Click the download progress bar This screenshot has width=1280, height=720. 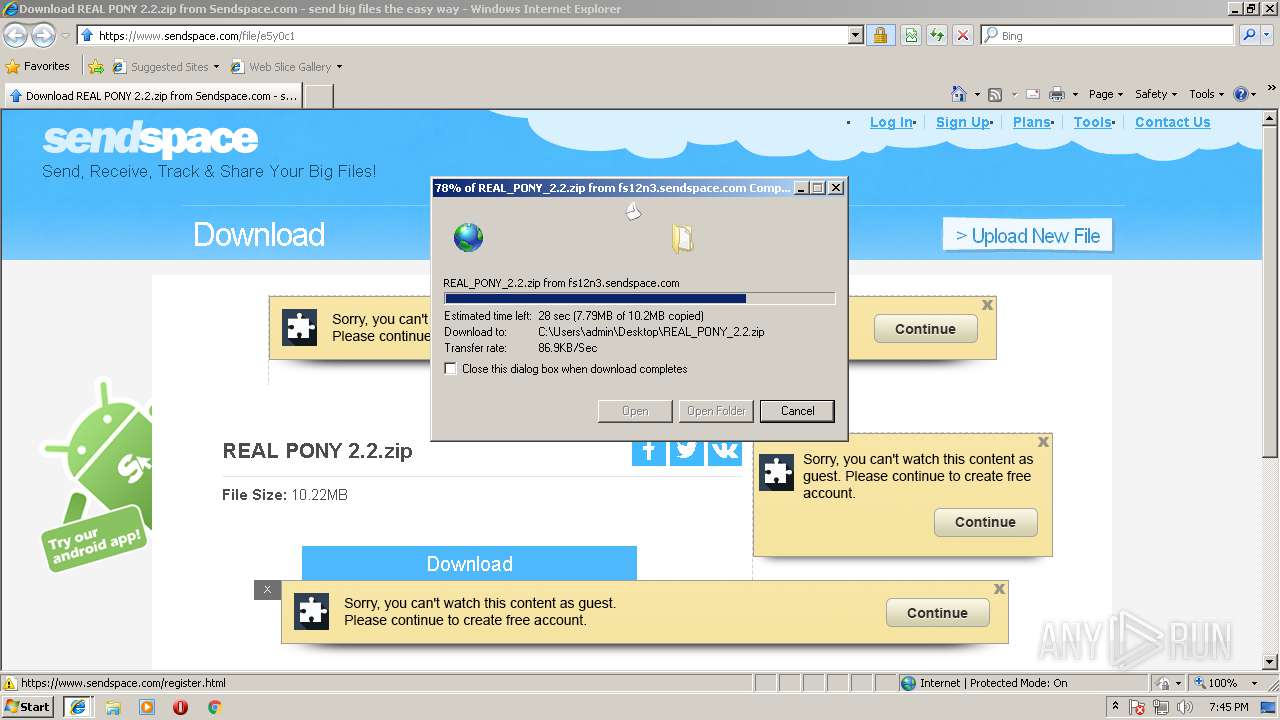639,298
